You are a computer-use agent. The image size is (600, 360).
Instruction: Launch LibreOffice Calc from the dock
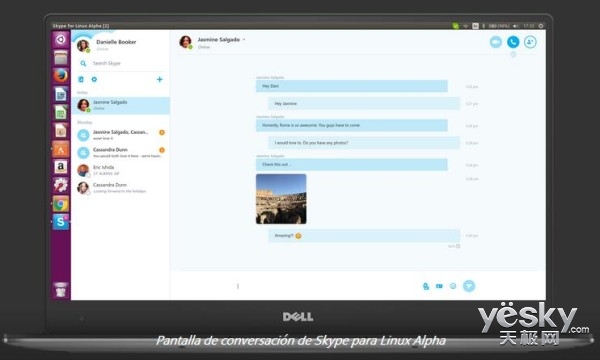point(60,112)
